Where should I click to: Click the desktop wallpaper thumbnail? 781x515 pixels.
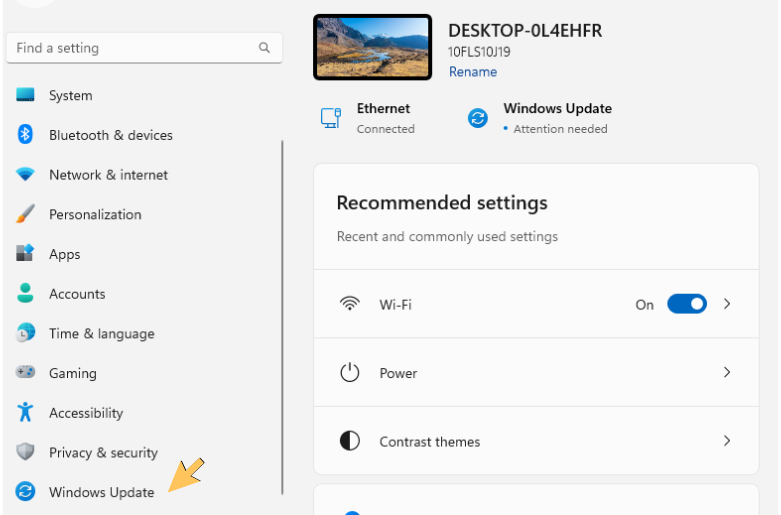click(x=373, y=47)
